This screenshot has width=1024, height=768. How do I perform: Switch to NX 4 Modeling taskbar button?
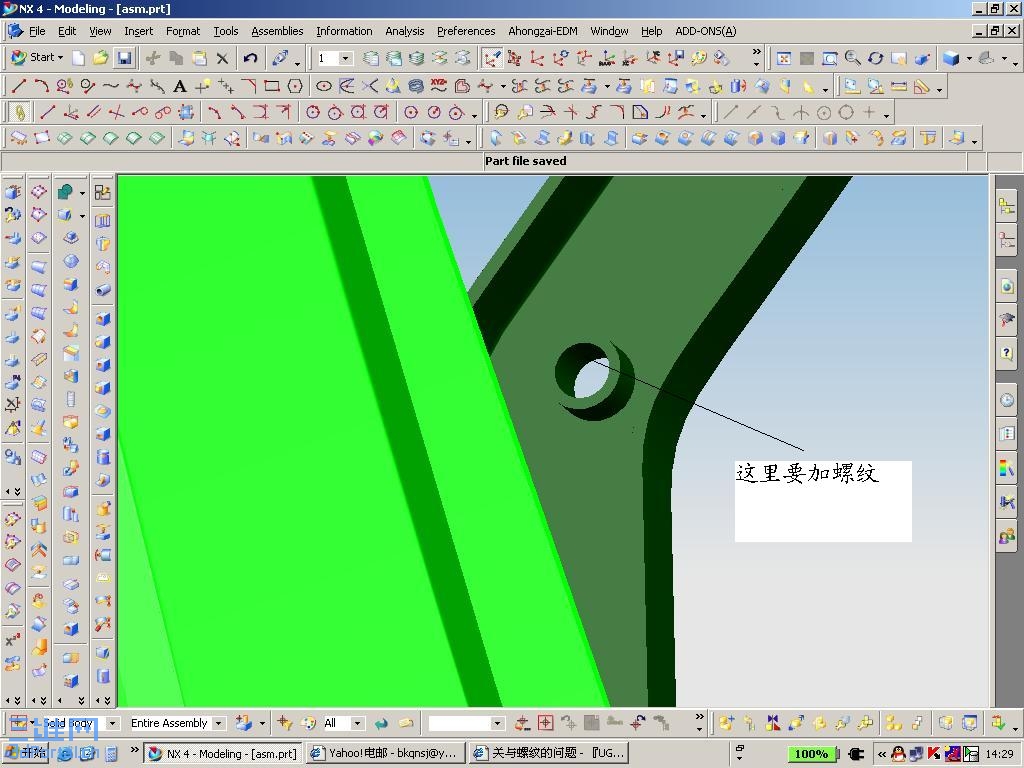pyautogui.click(x=223, y=753)
